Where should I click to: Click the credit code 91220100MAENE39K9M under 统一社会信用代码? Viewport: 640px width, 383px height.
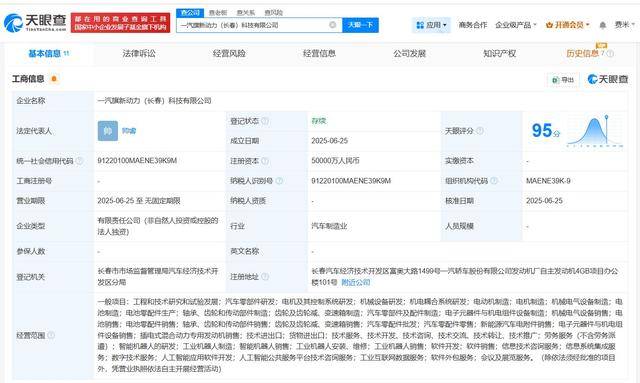point(137,161)
